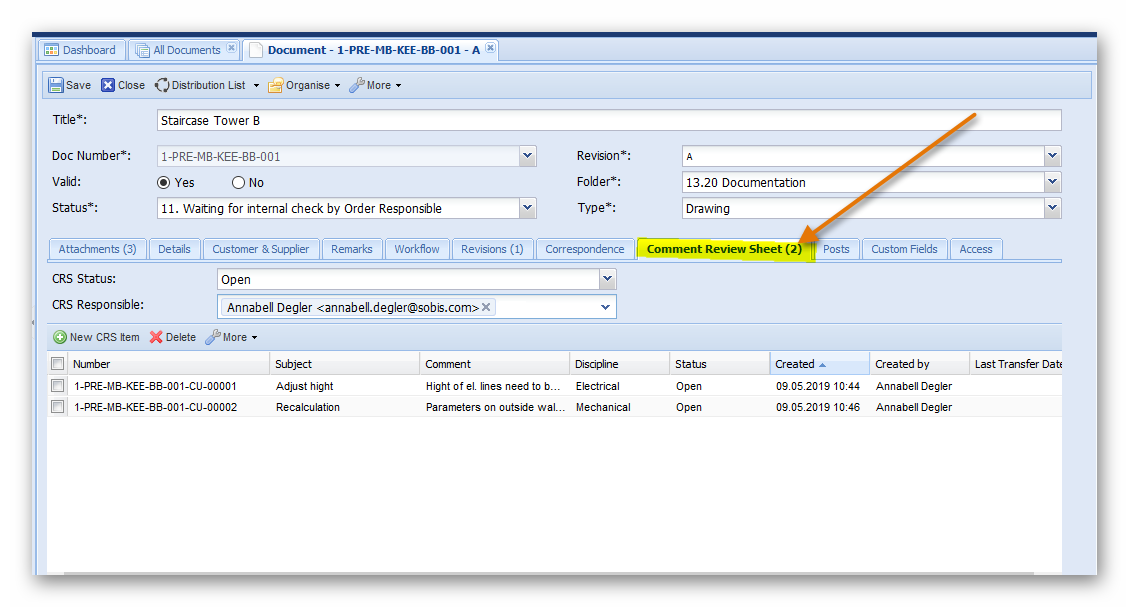Expand the Folder dropdown arrow
This screenshot has width=1129, height=607.
point(1051,182)
